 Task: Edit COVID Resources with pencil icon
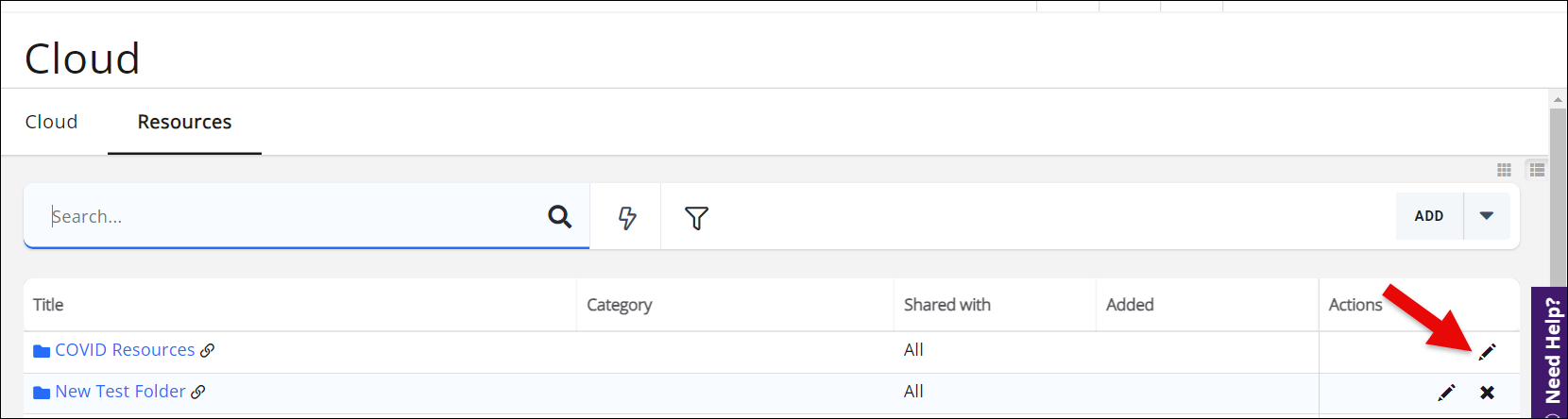click(1487, 352)
